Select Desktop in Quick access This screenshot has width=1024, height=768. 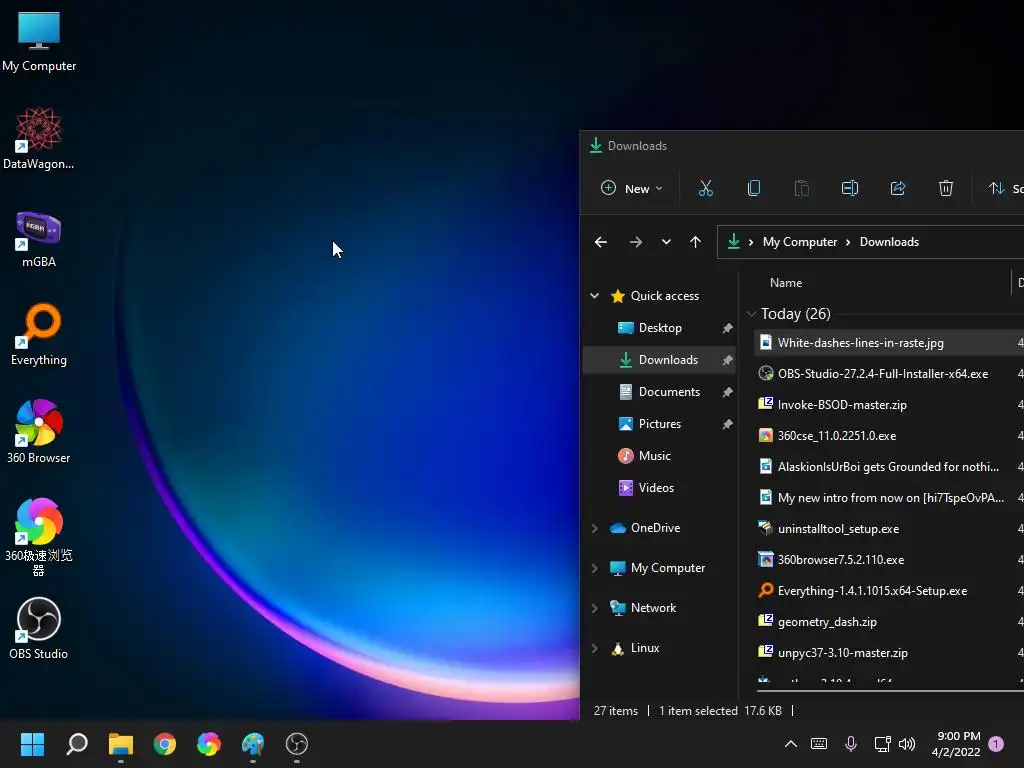[659, 328]
